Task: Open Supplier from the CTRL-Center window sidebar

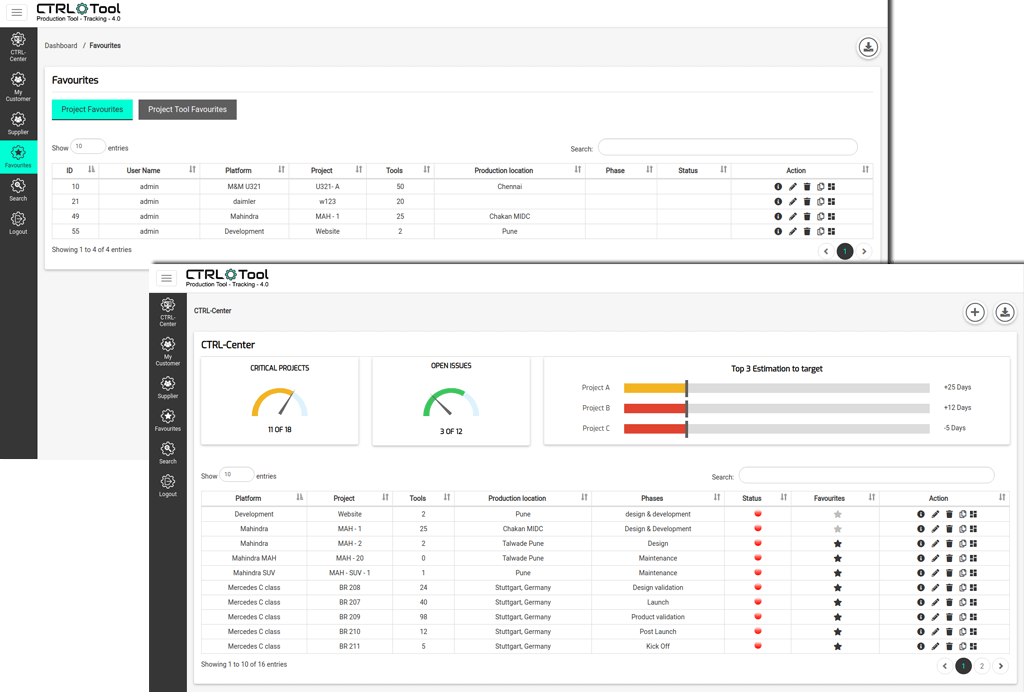Action: pyautogui.click(x=168, y=386)
